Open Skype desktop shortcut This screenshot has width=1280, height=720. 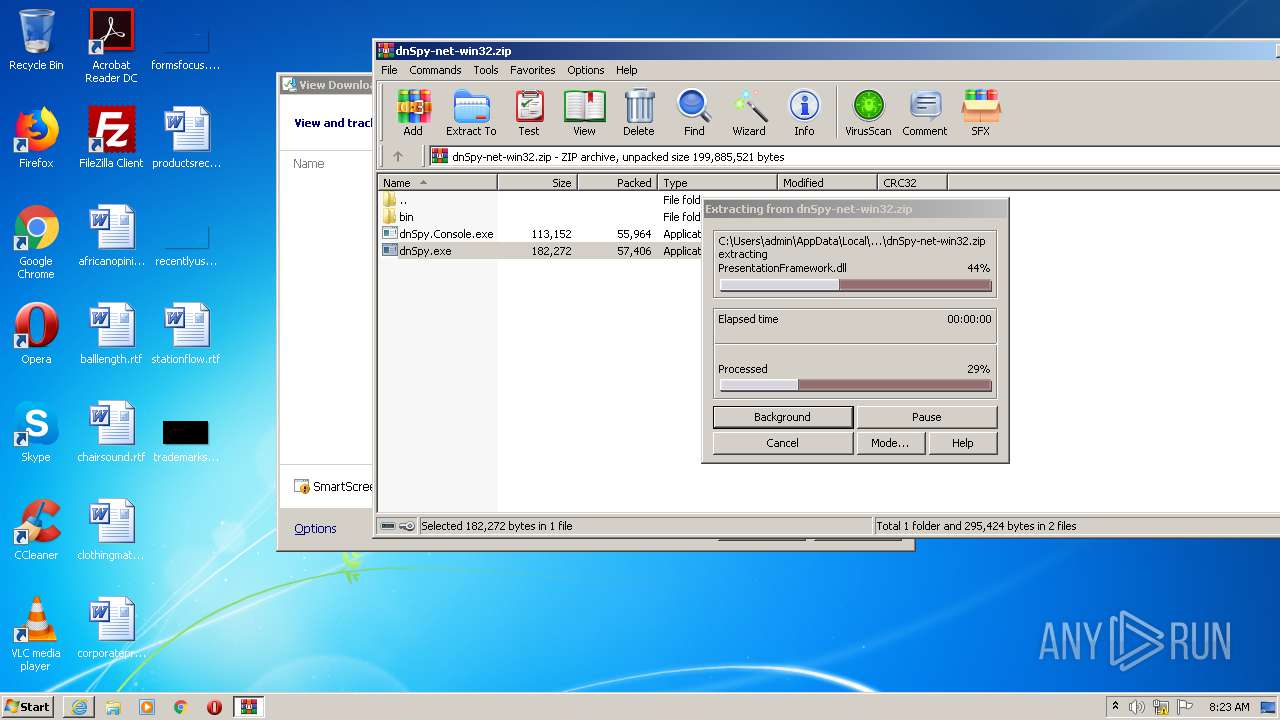pyautogui.click(x=36, y=432)
